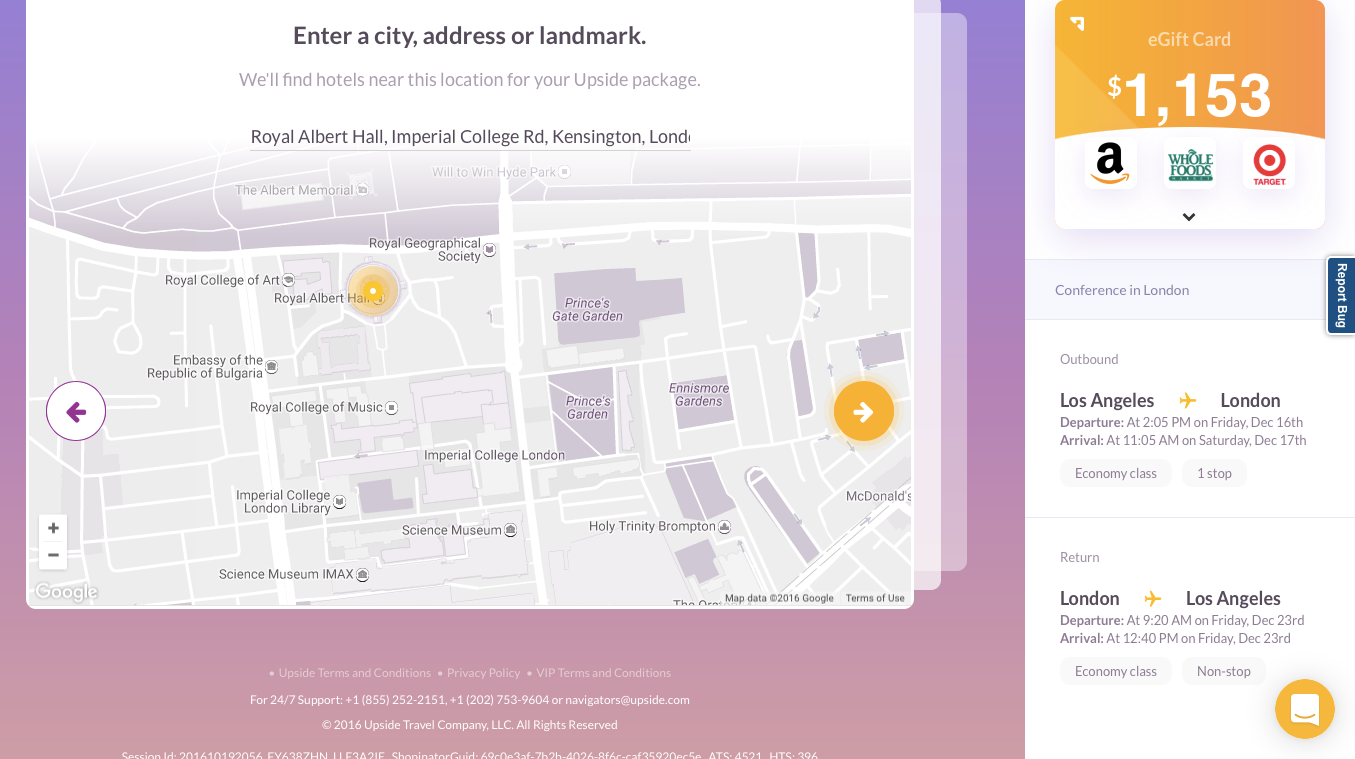Image resolution: width=1355 pixels, height=759 pixels.
Task: Click Imperial College London map label
Action: point(494,455)
